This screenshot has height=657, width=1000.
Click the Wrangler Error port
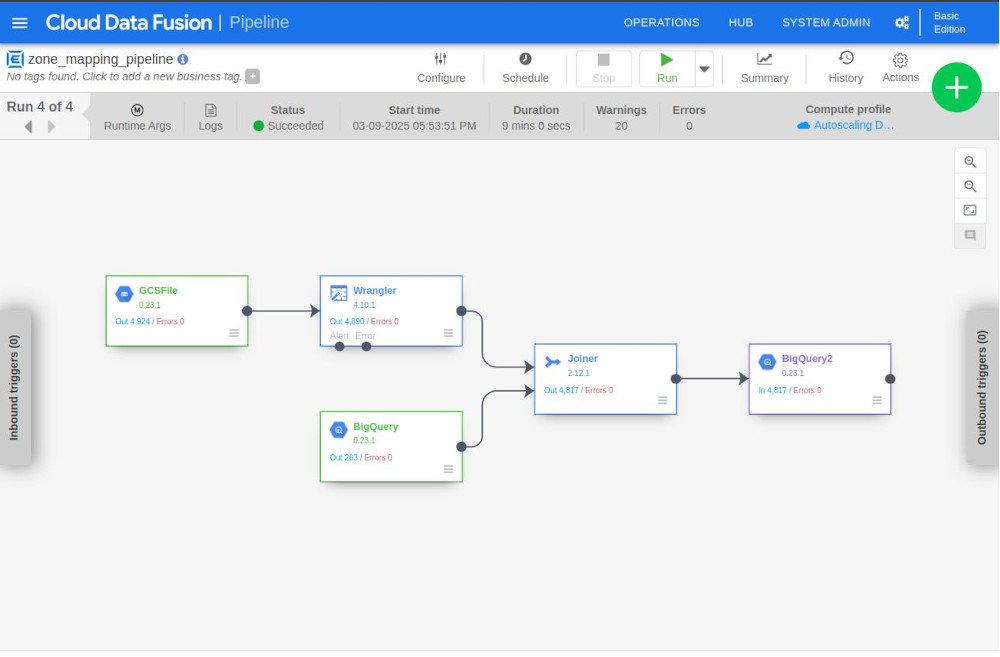[366, 347]
